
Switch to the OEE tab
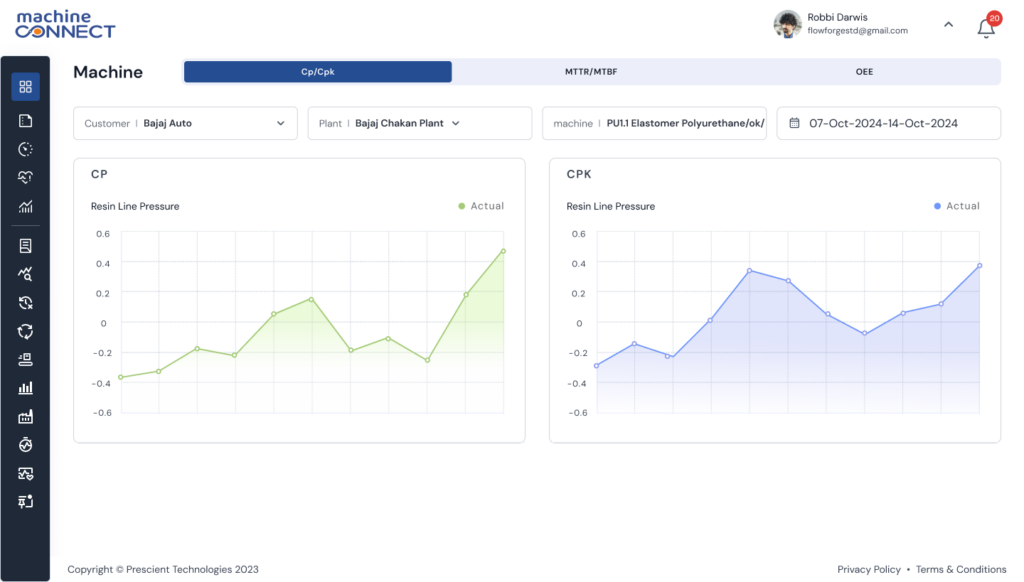[863, 72]
